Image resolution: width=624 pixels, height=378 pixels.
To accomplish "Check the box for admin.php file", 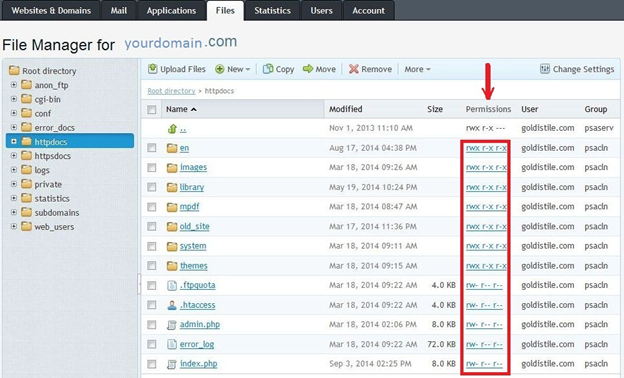I will click(x=152, y=325).
